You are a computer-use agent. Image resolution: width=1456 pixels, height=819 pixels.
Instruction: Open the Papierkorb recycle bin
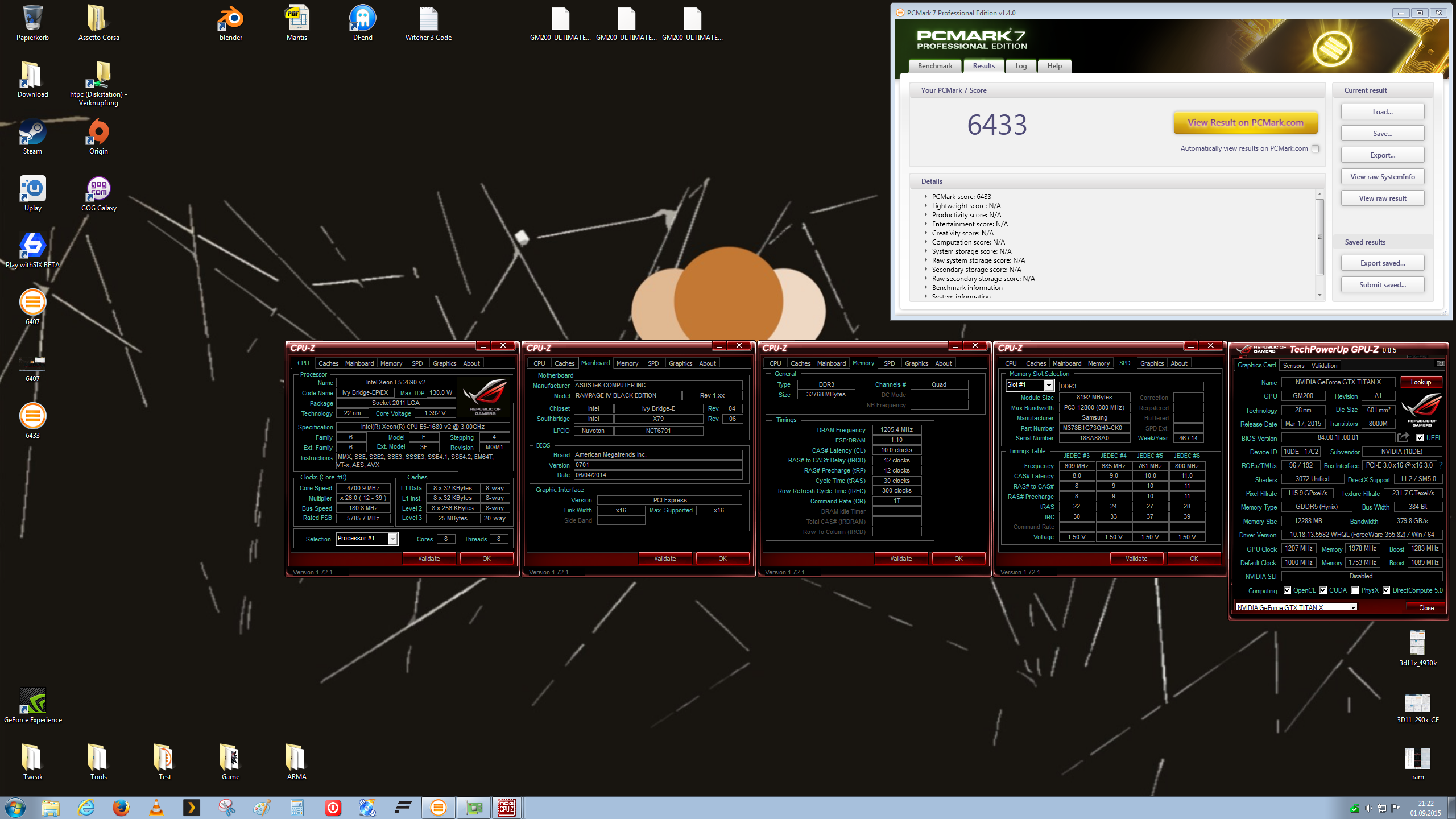point(32,23)
